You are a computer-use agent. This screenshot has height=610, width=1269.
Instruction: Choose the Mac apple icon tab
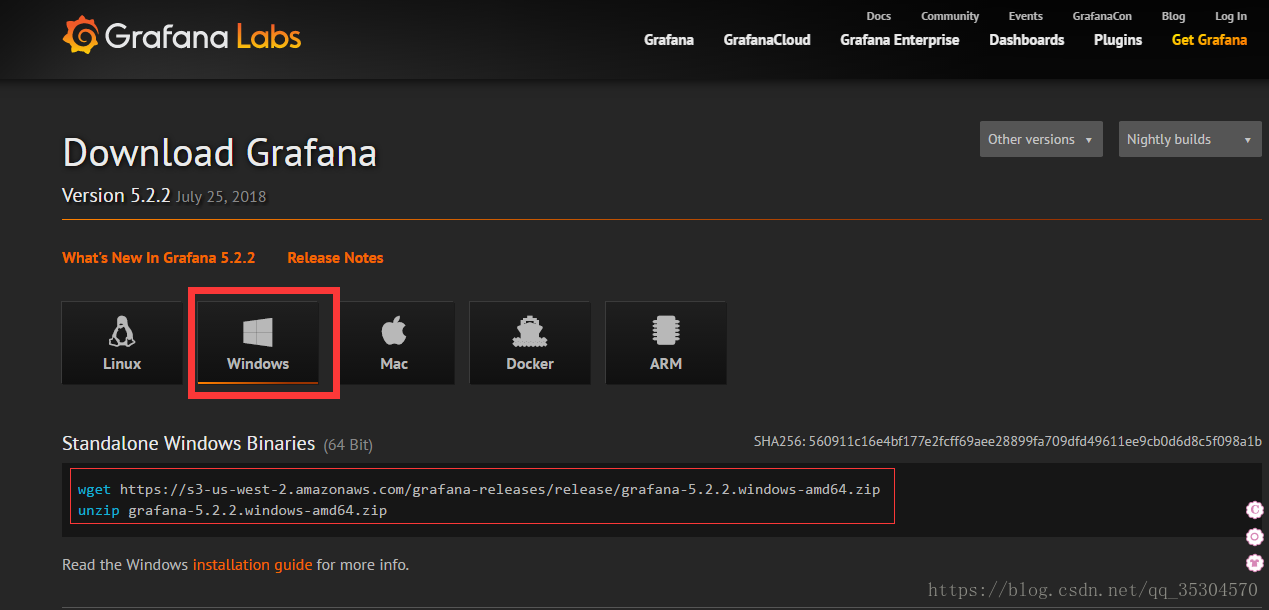pos(394,343)
